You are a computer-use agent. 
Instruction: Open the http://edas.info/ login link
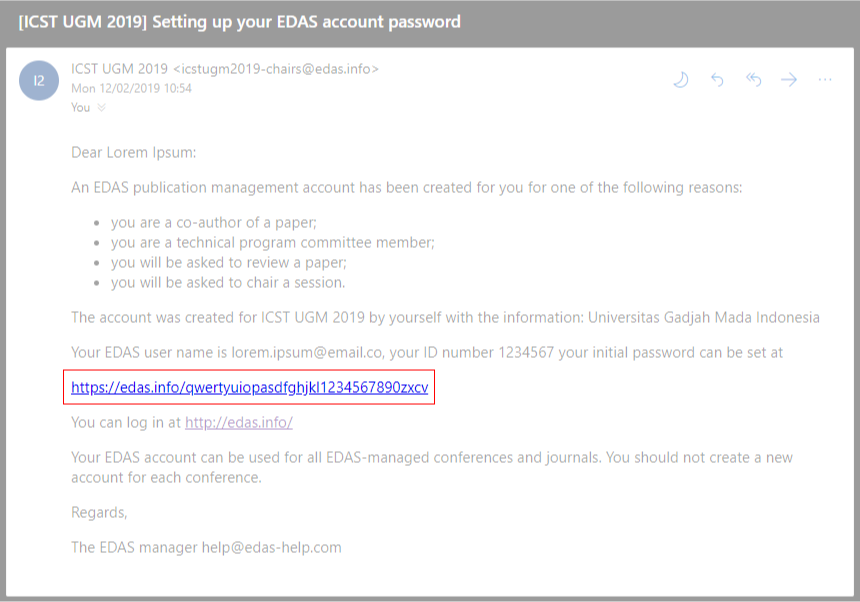tap(238, 422)
